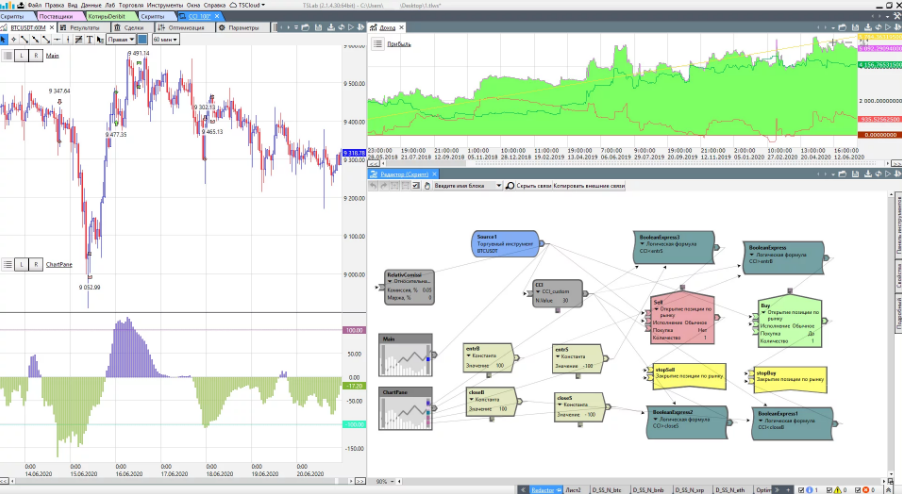Open the D_SS_N_btc bottom tab

(607, 490)
